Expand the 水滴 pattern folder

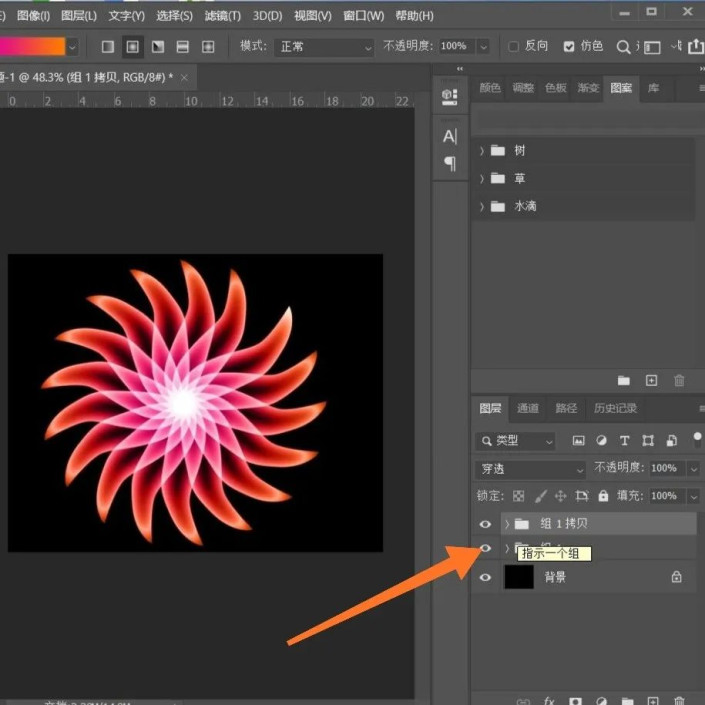[x=481, y=206]
